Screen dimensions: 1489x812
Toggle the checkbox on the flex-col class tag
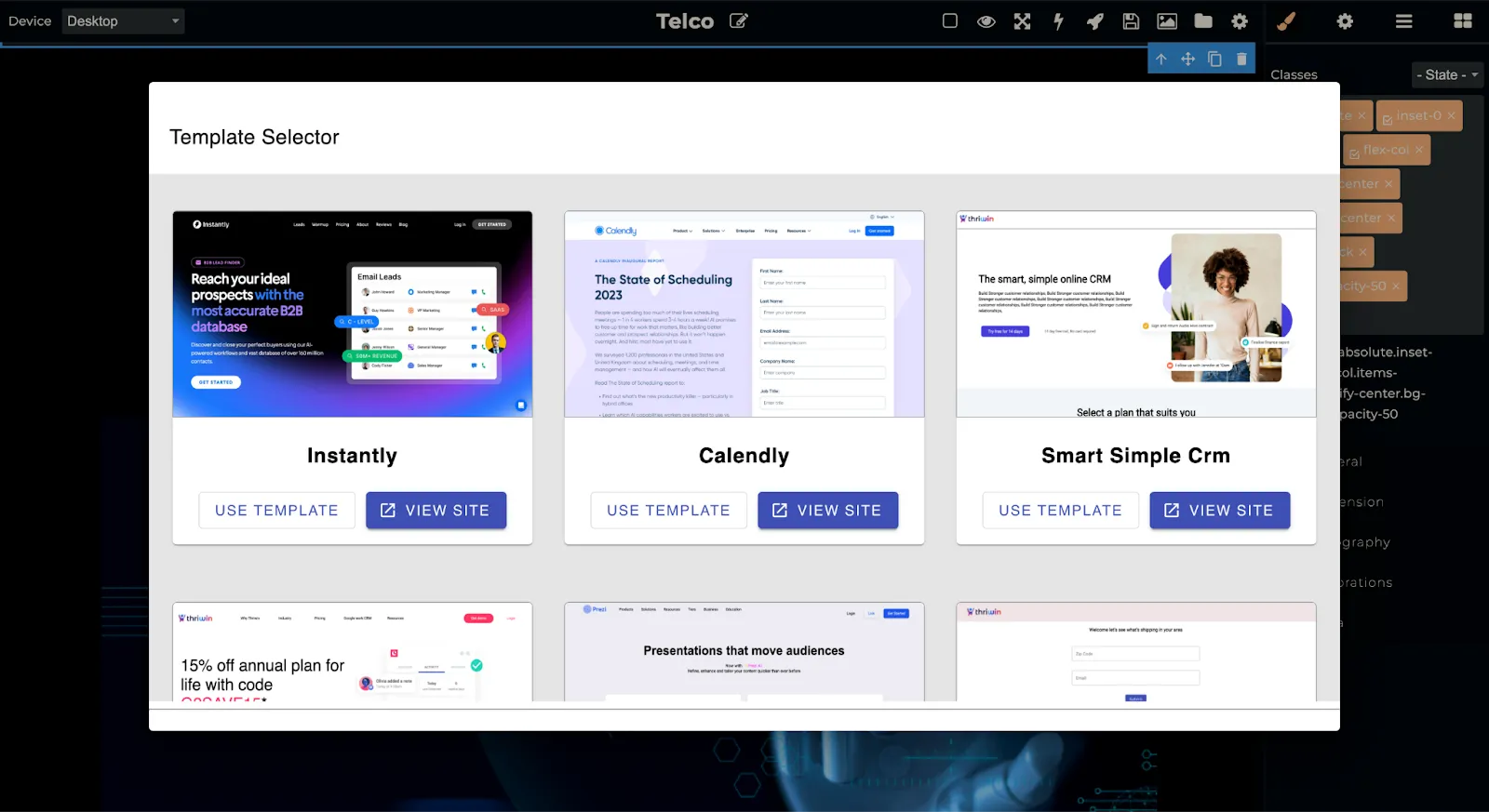[1354, 154]
